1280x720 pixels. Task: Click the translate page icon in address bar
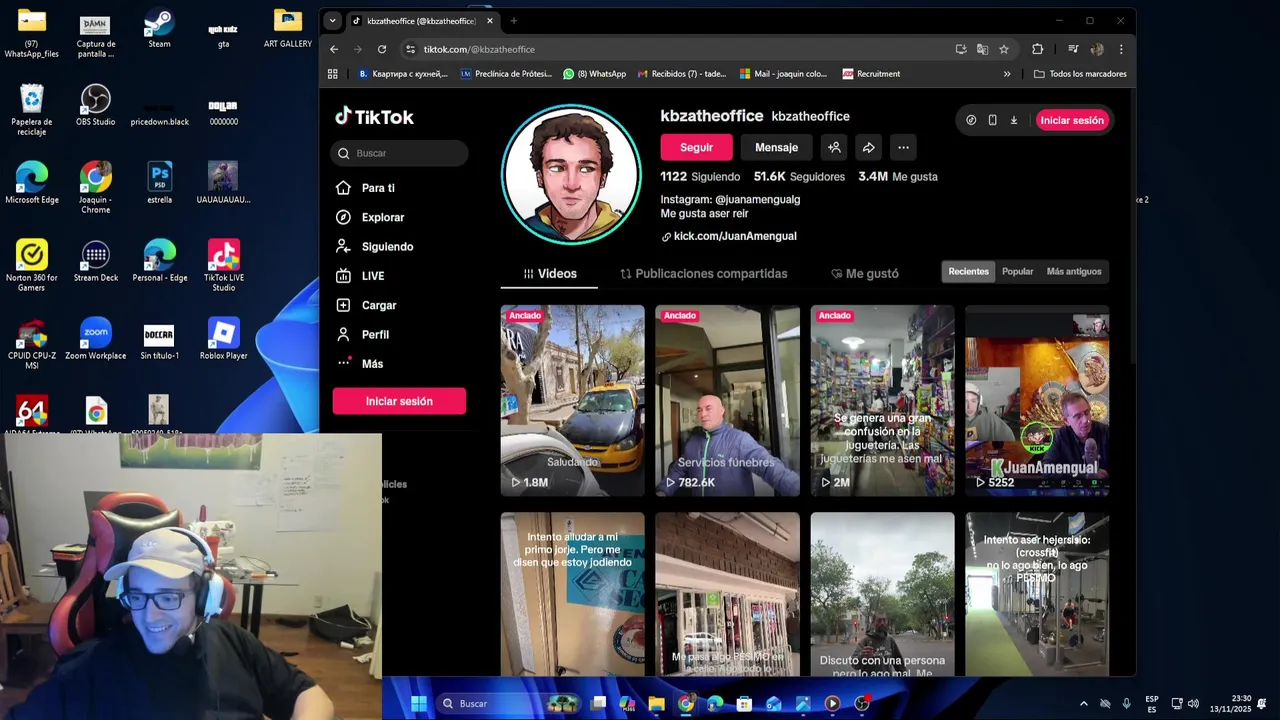[982, 49]
